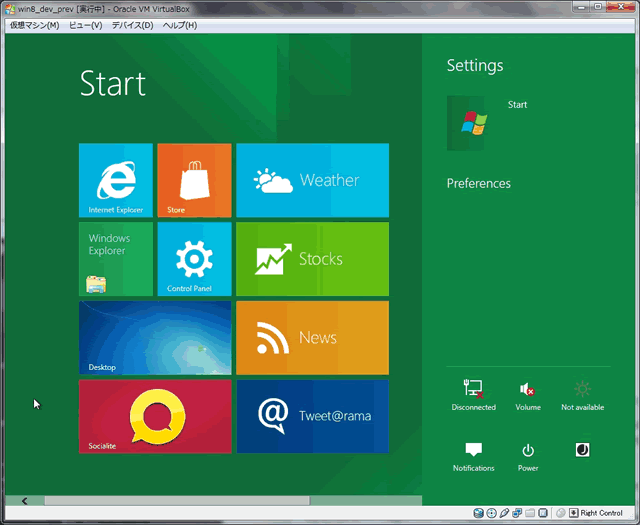Click the horizontal scrollbar thumb
640x525 pixels.
177,501
